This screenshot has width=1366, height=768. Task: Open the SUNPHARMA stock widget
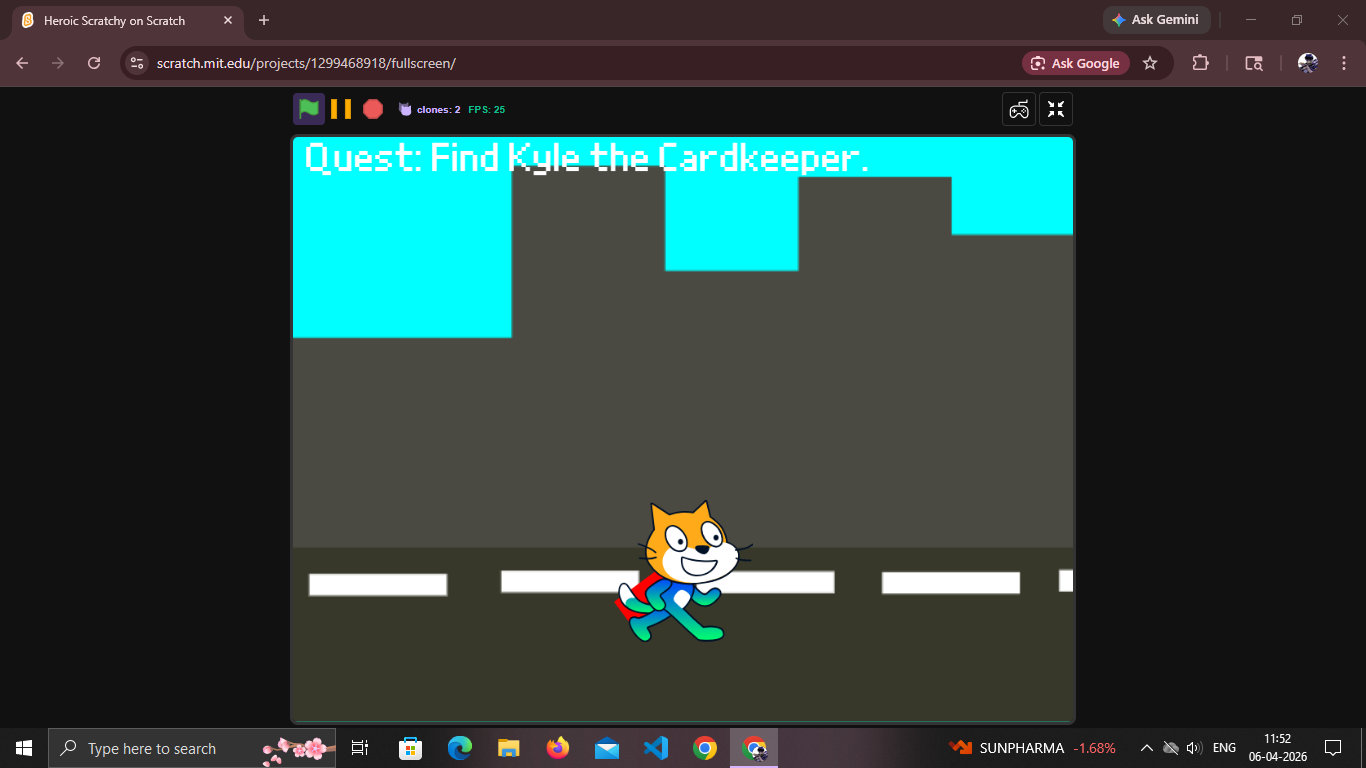pyautogui.click(x=1032, y=748)
